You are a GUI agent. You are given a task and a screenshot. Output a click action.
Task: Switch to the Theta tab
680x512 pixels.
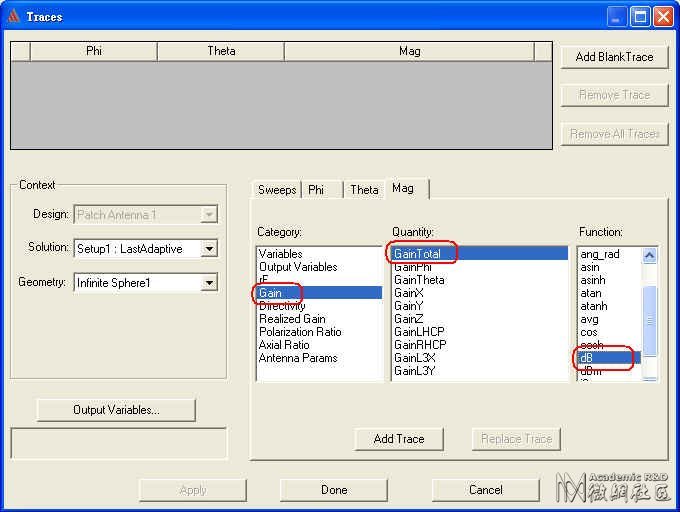364,190
